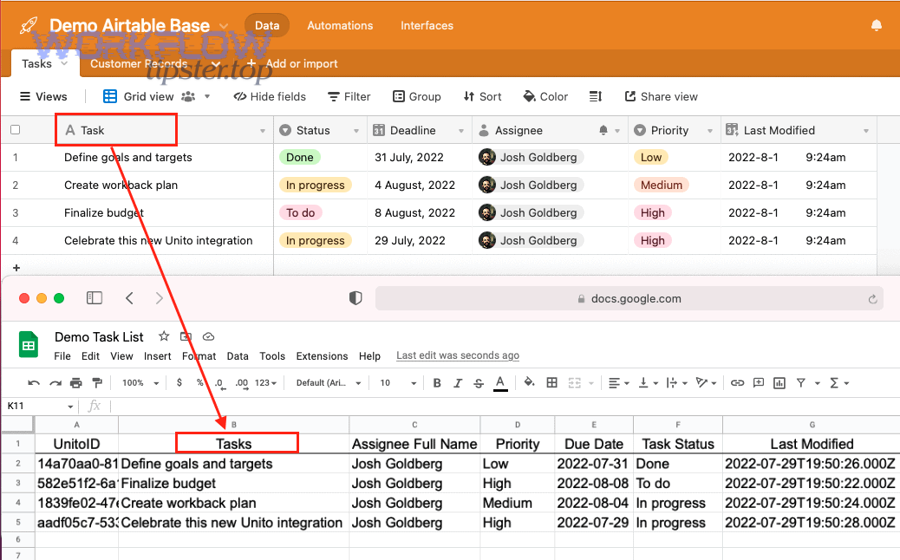This screenshot has height=560, width=900.
Task: Expand the Status field dropdown arrow
Action: 356,131
